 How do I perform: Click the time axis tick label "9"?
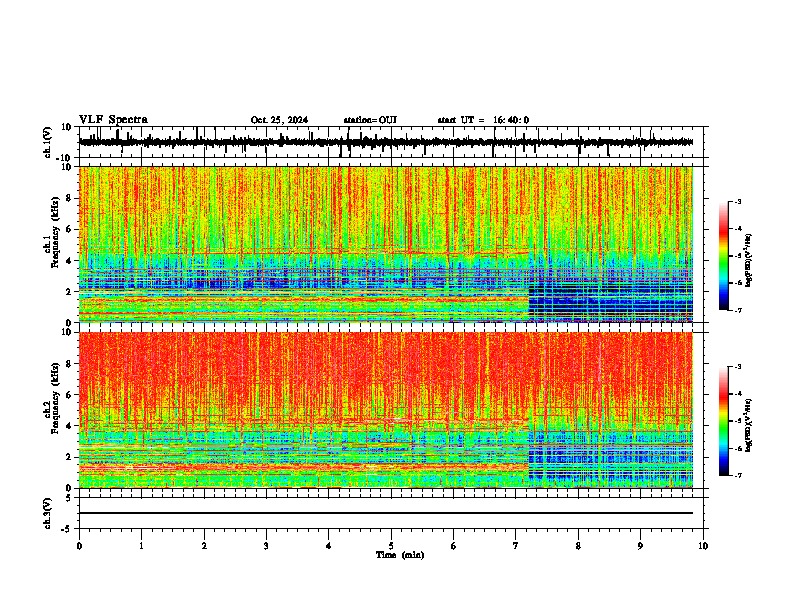[x=640, y=546]
